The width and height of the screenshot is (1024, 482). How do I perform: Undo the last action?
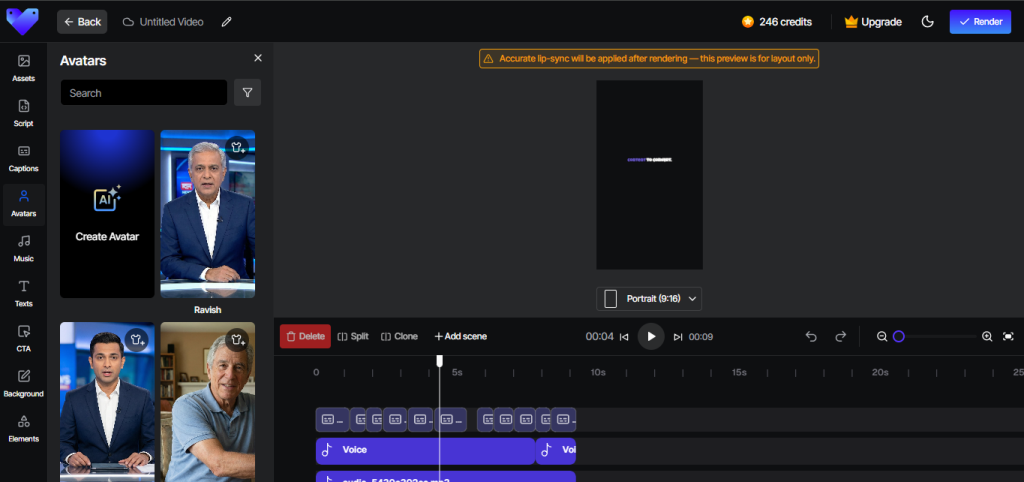(x=811, y=336)
